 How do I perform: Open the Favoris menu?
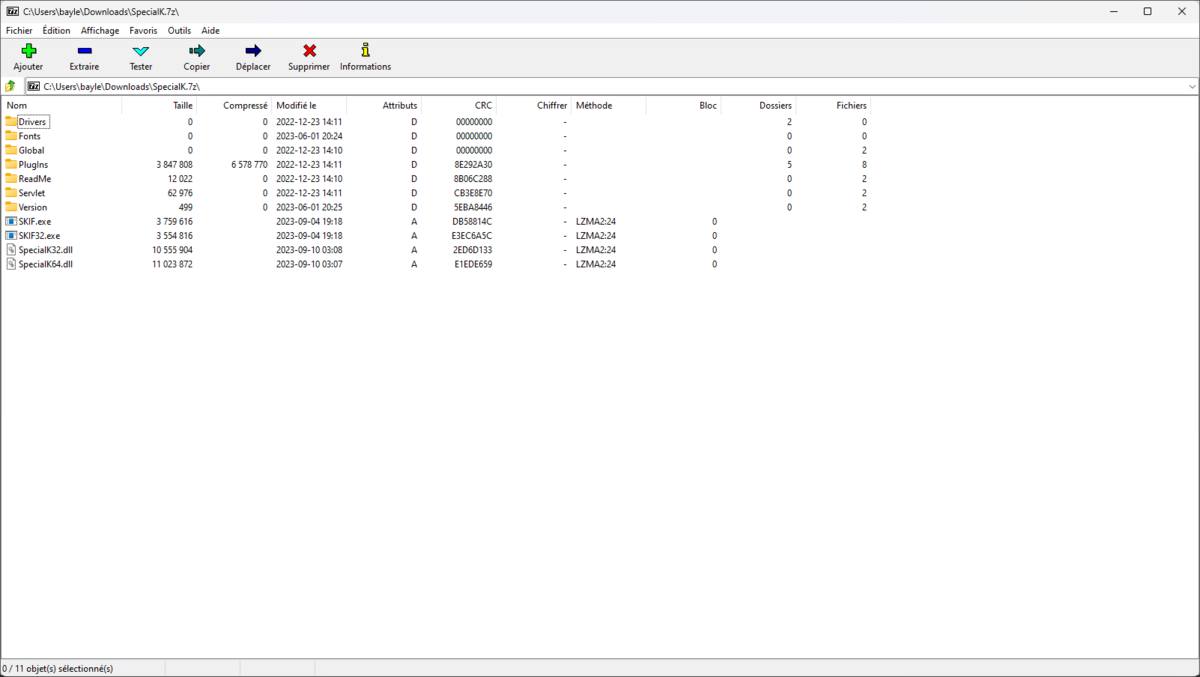tap(143, 31)
